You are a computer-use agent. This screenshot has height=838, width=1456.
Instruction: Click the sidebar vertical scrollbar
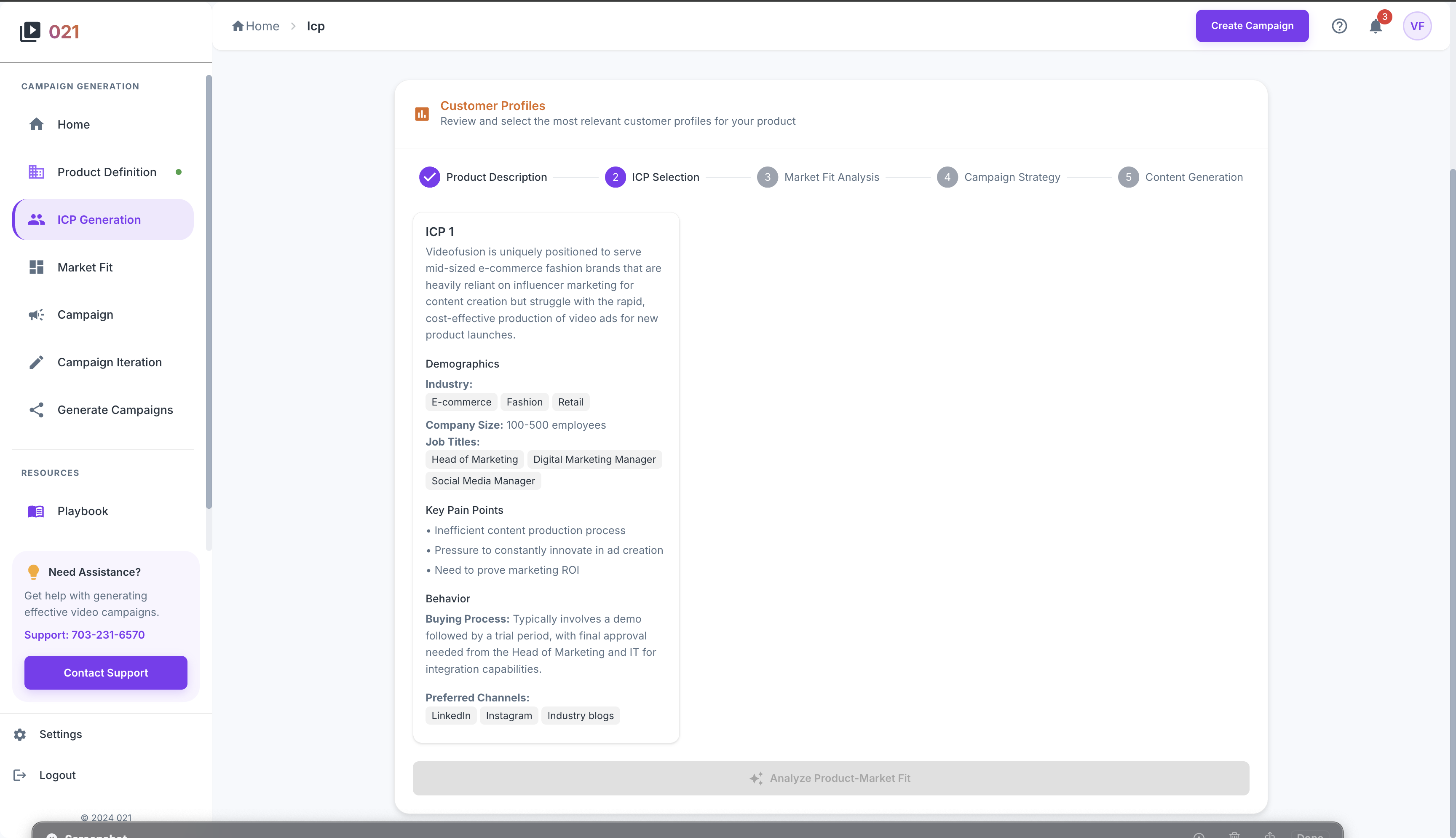209,291
